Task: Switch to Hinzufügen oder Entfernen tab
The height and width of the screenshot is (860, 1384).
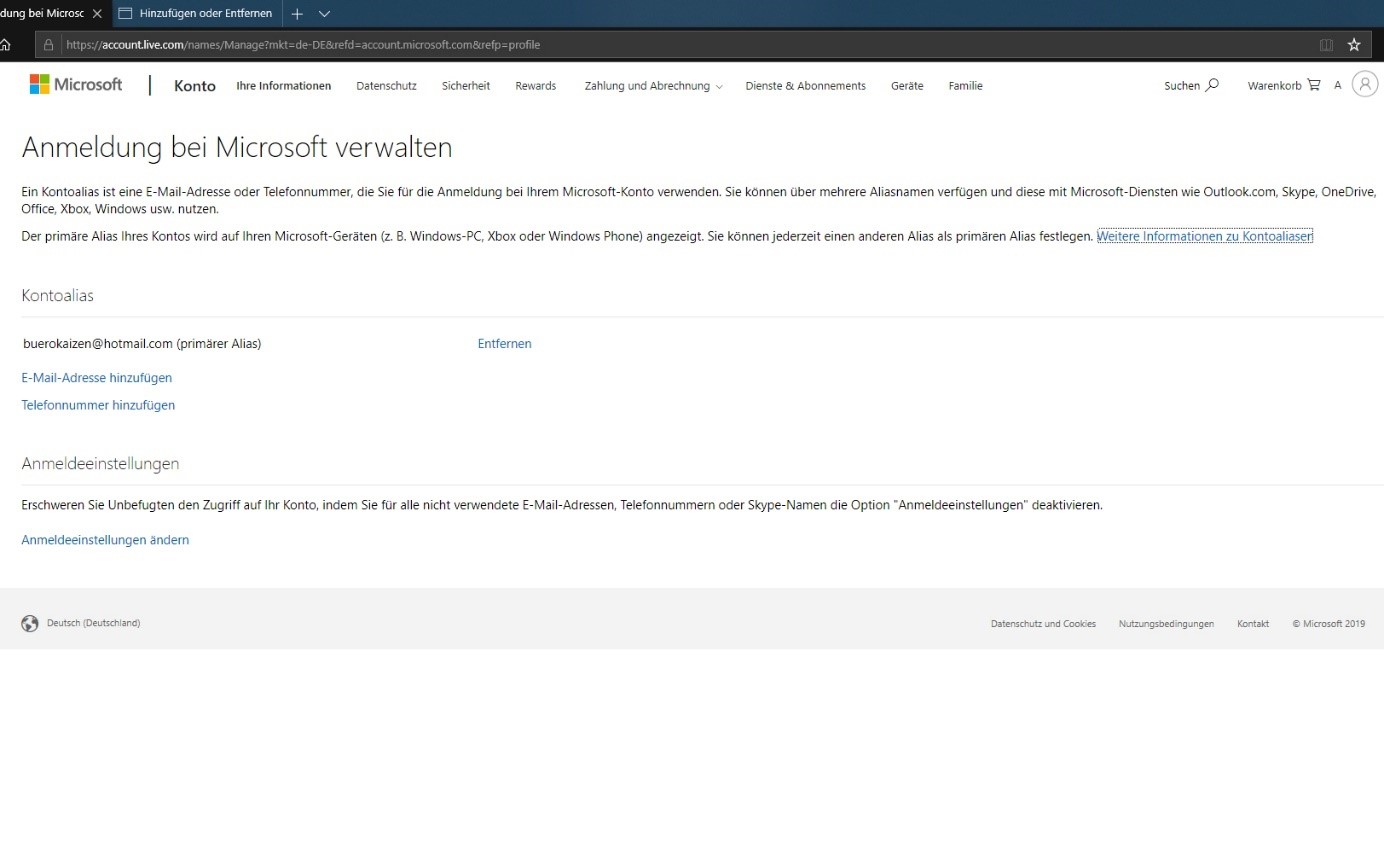Action: (x=196, y=14)
